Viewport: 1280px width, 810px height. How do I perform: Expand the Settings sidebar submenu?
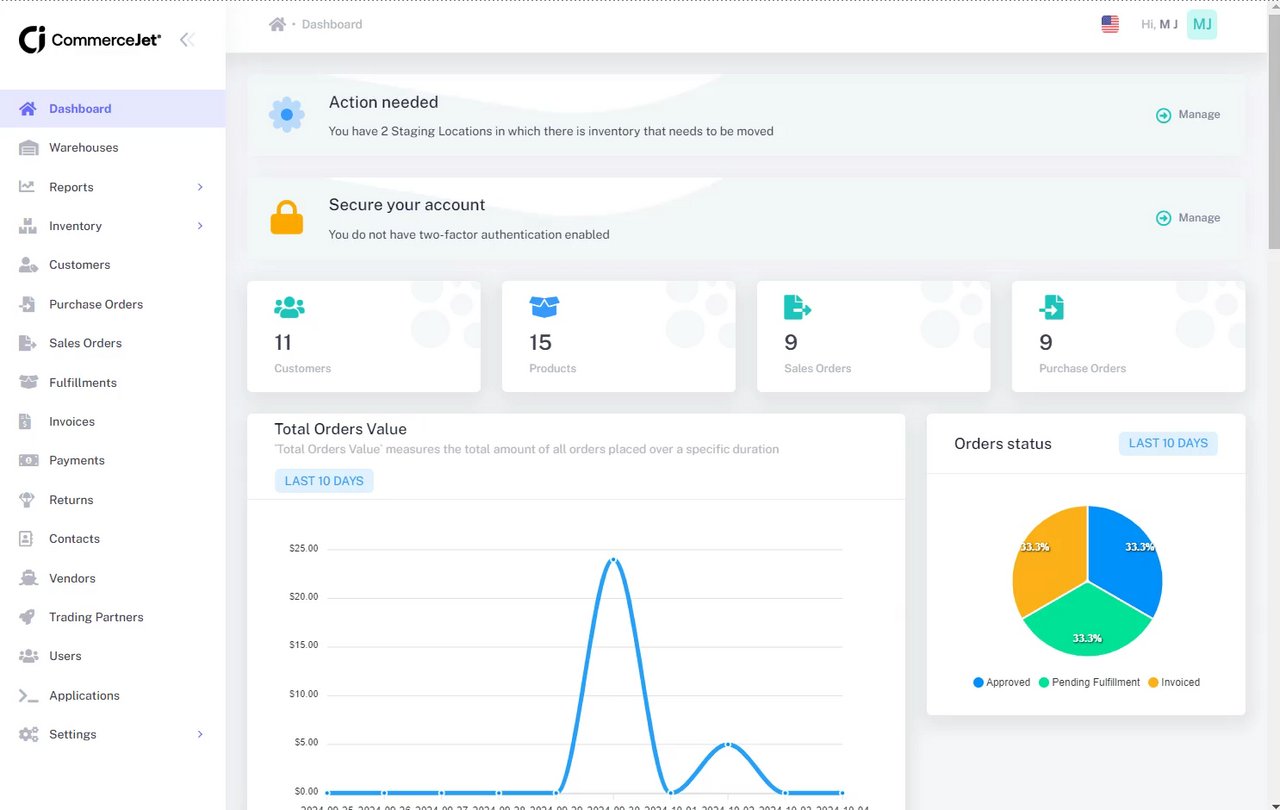point(112,734)
